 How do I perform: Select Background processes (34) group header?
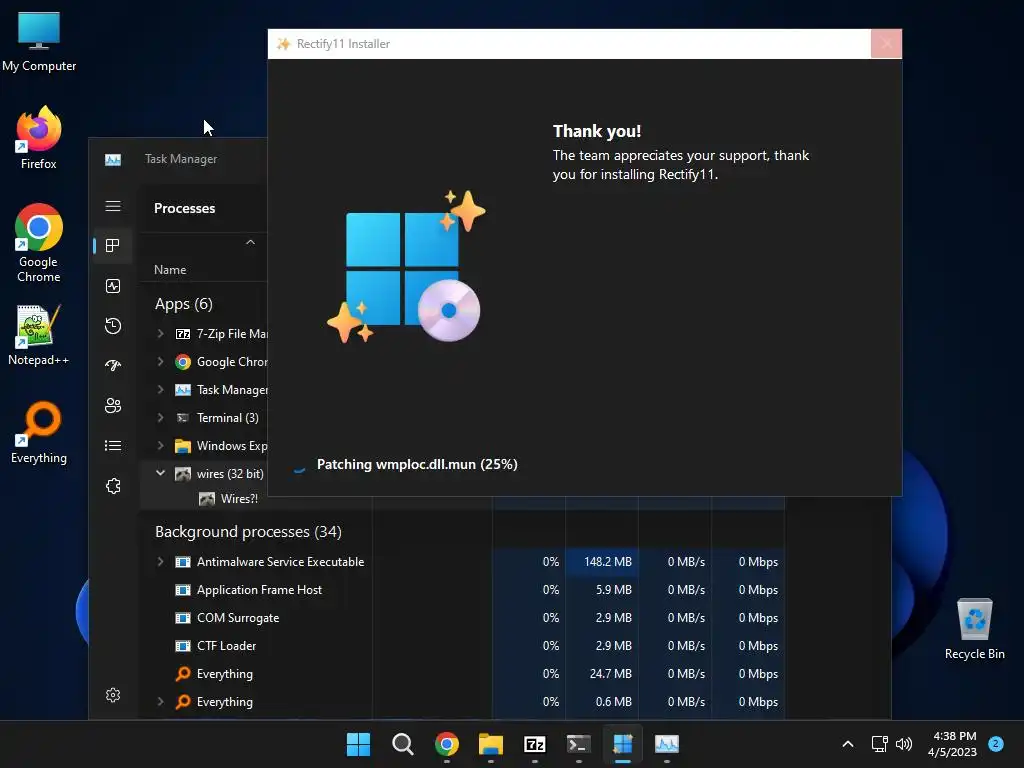click(x=248, y=532)
